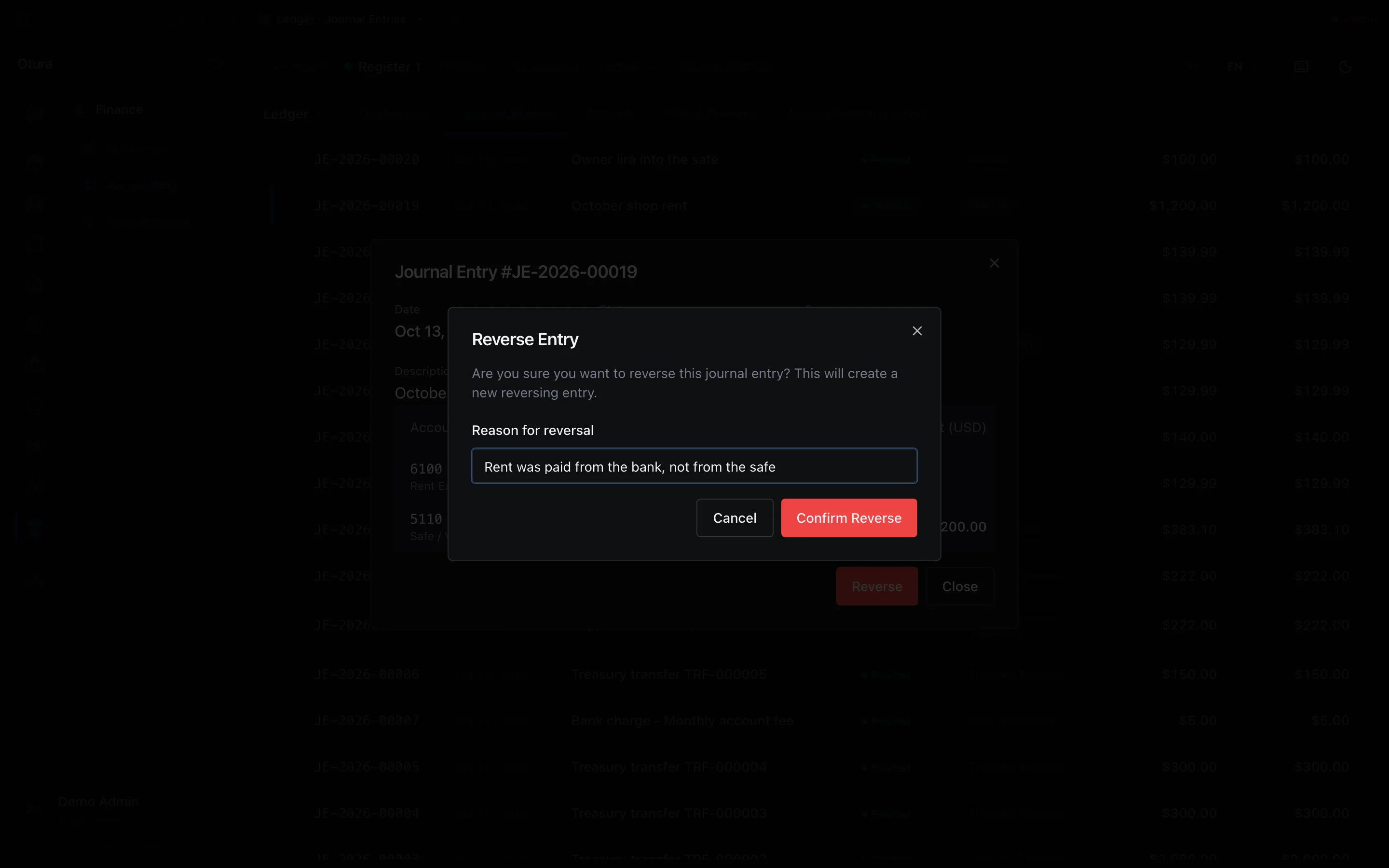Image resolution: width=1389 pixels, height=868 pixels.
Task: Click account code 5110 in the entry modal
Action: click(426, 519)
